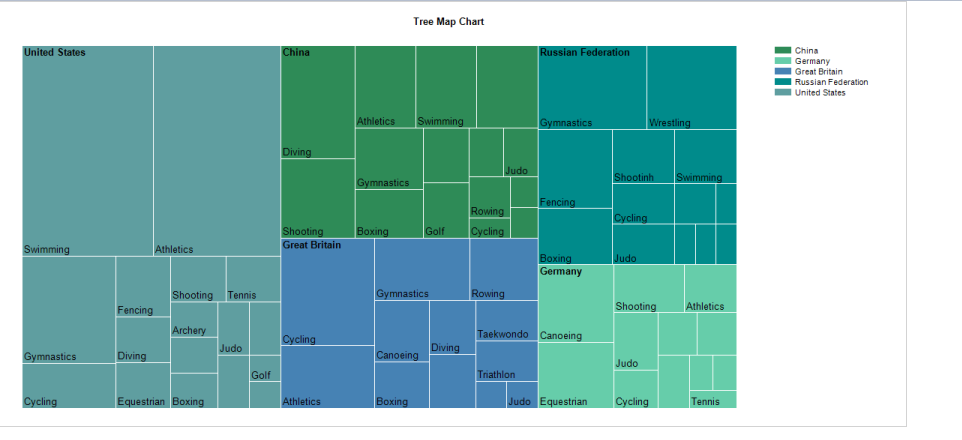This screenshot has width=962, height=440.
Task: Click the United States Equestrian tile
Action: tap(142, 386)
